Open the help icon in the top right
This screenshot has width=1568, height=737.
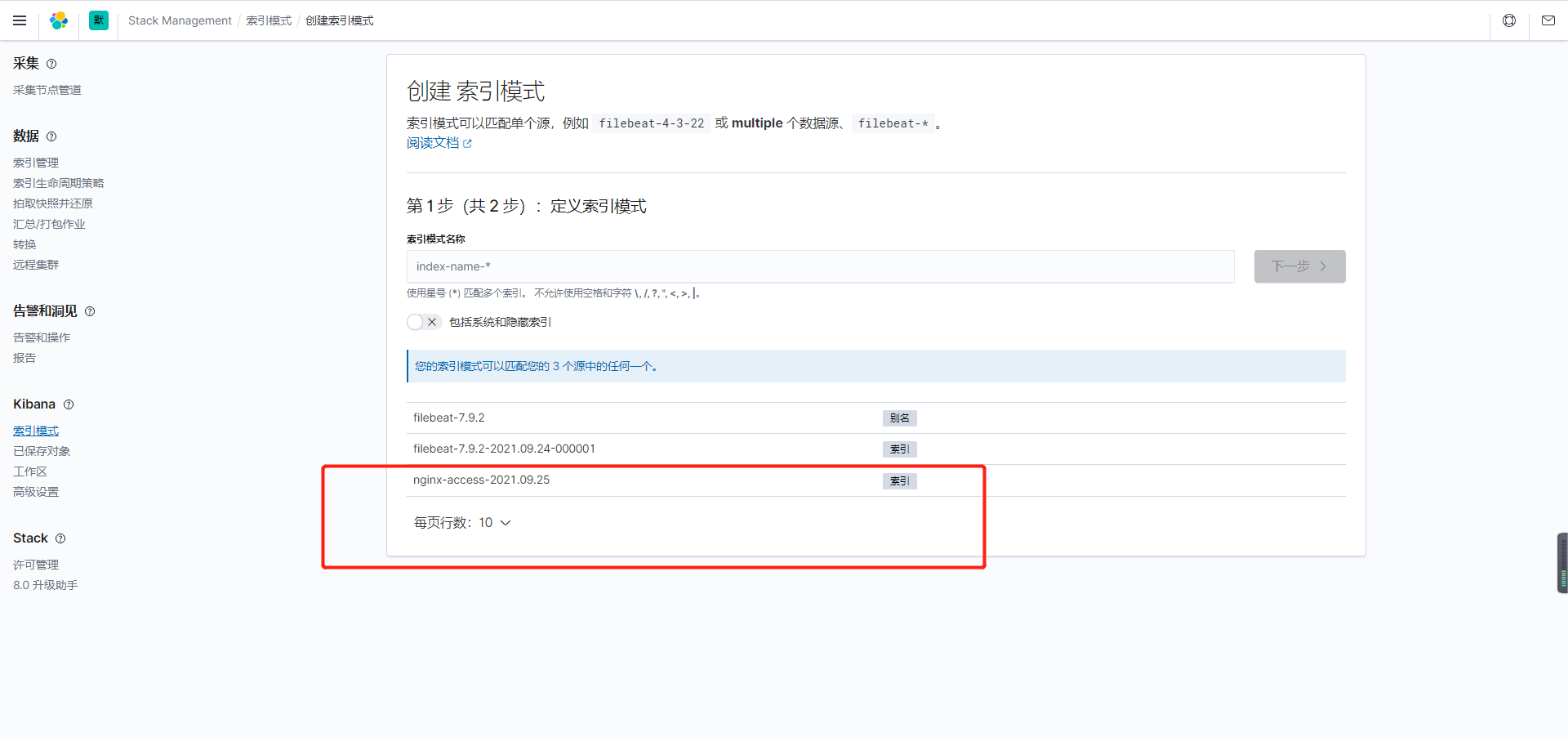[x=1509, y=20]
